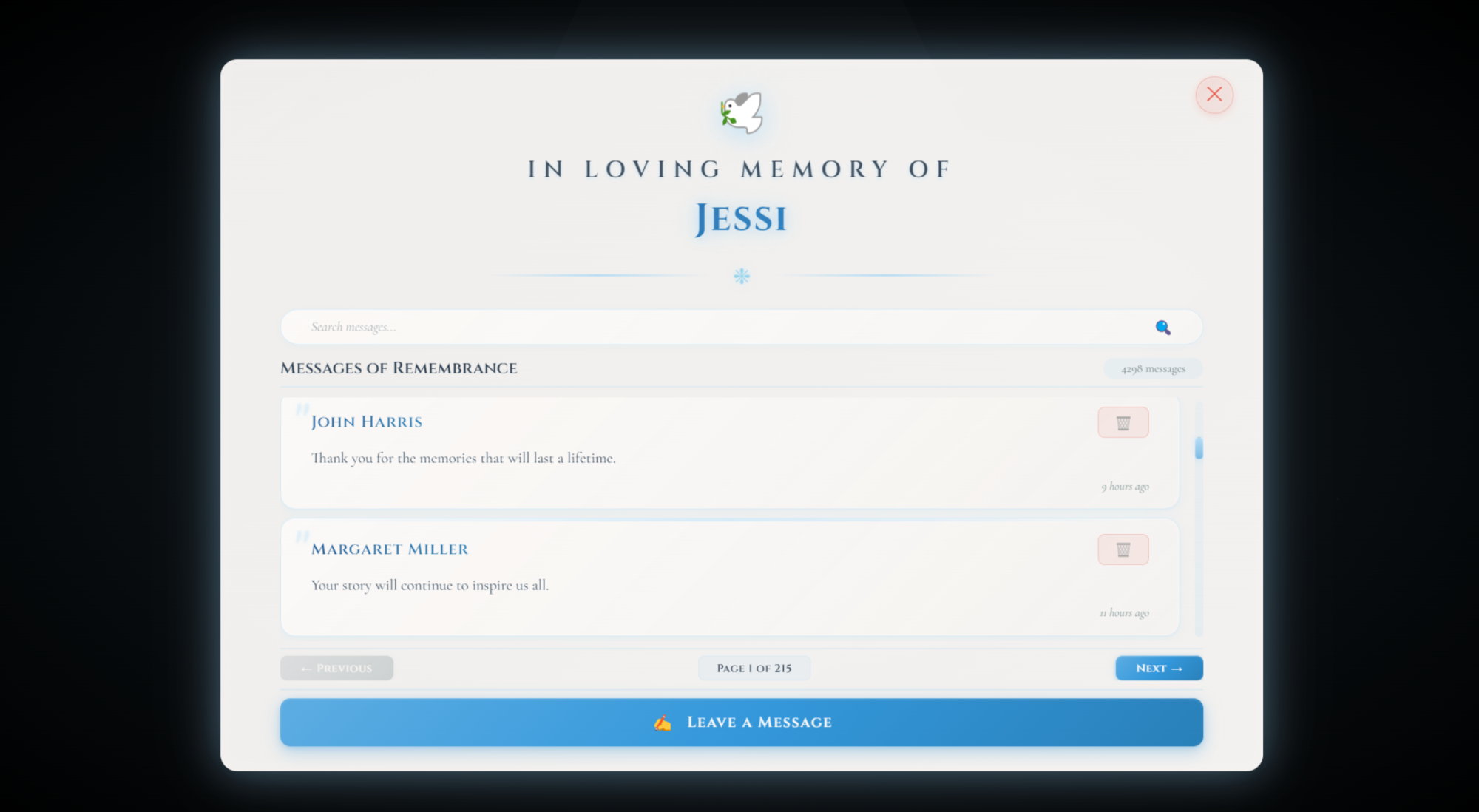Click the bell emoji on Leave a Message
Viewport: 1479px width, 812px height.
click(660, 722)
